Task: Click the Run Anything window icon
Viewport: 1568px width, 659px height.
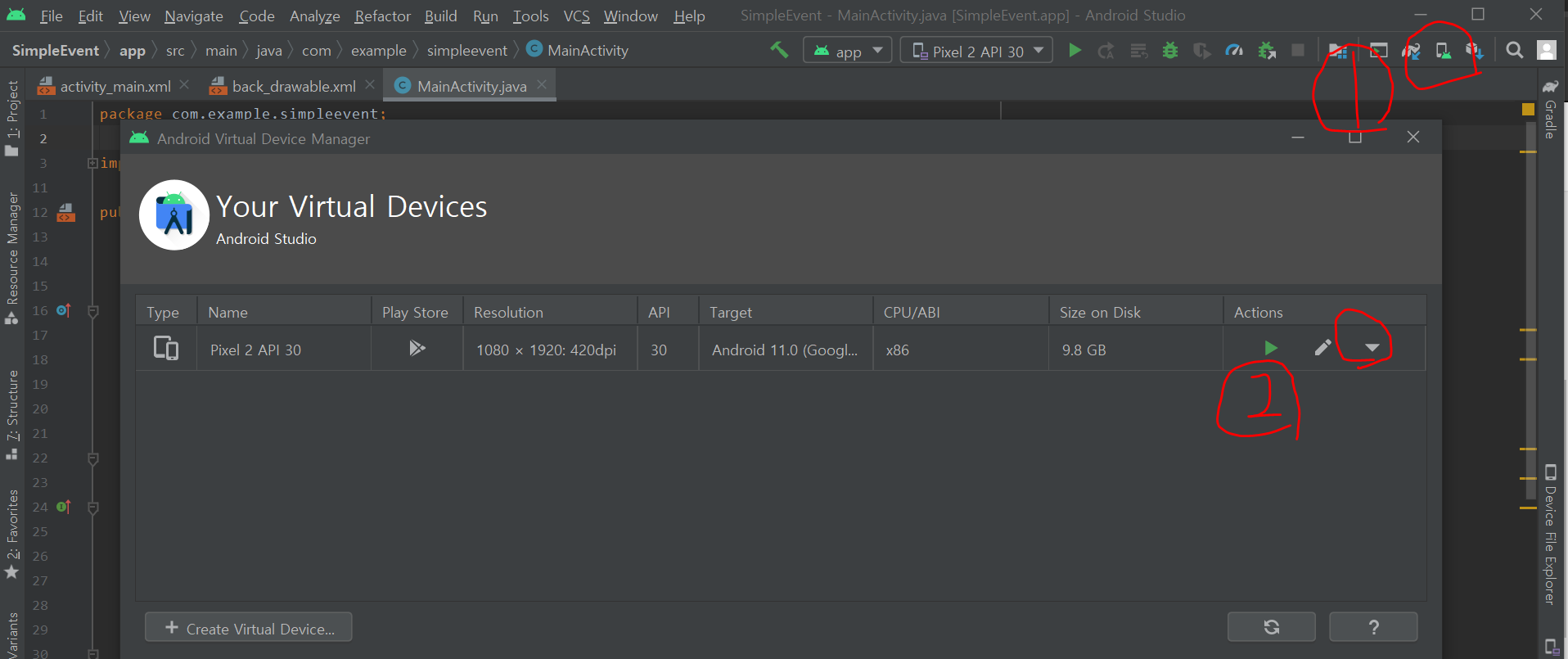Action: 1379,51
